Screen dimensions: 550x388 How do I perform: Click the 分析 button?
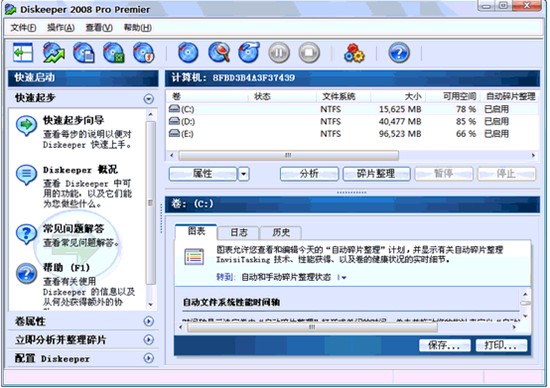tap(309, 174)
